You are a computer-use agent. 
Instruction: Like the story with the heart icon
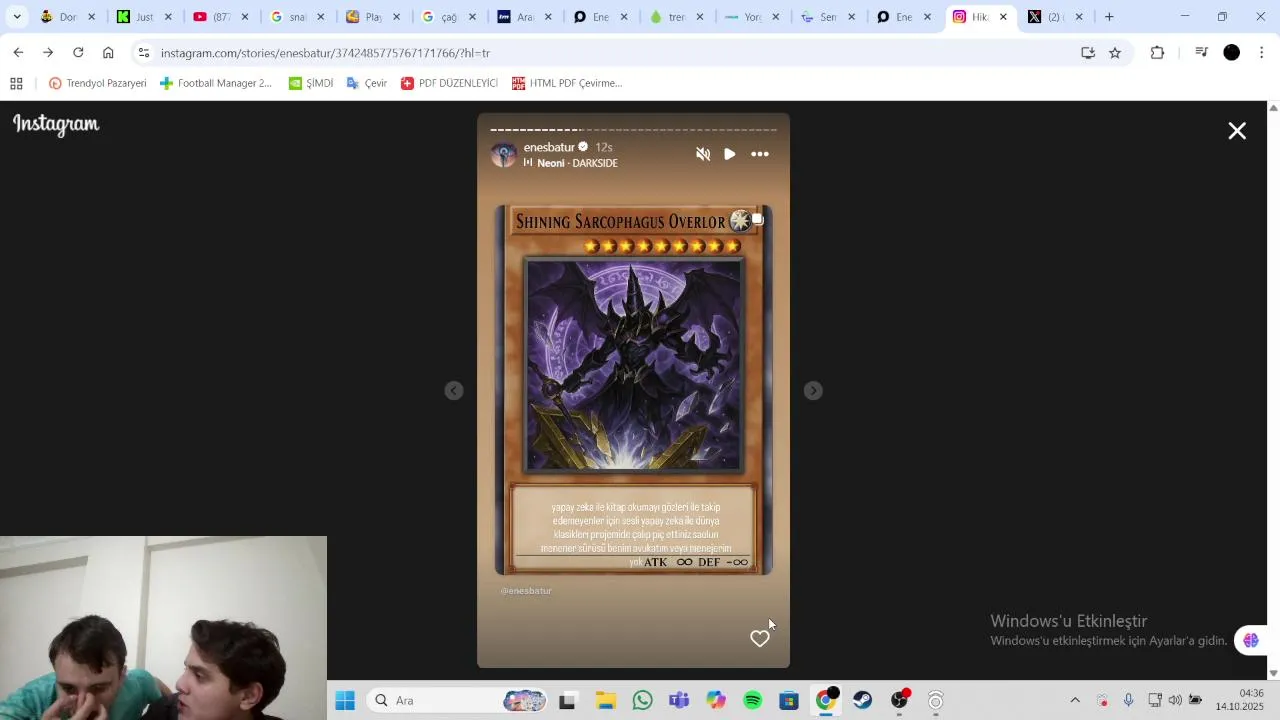(x=760, y=638)
